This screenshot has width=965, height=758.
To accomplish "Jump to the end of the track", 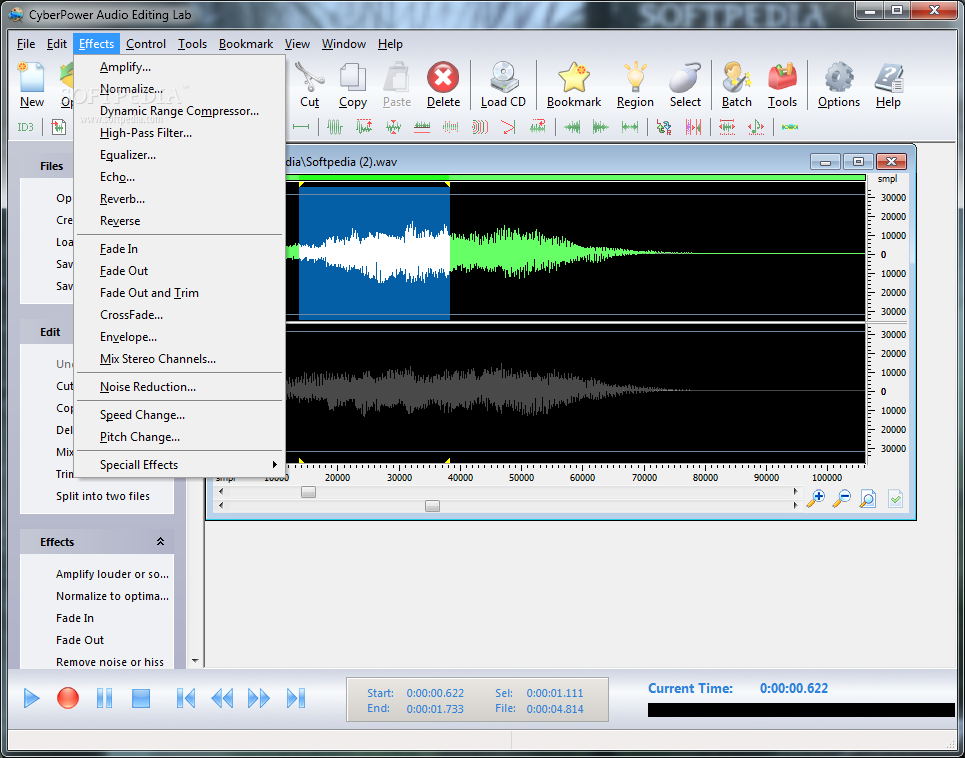I will (x=296, y=698).
